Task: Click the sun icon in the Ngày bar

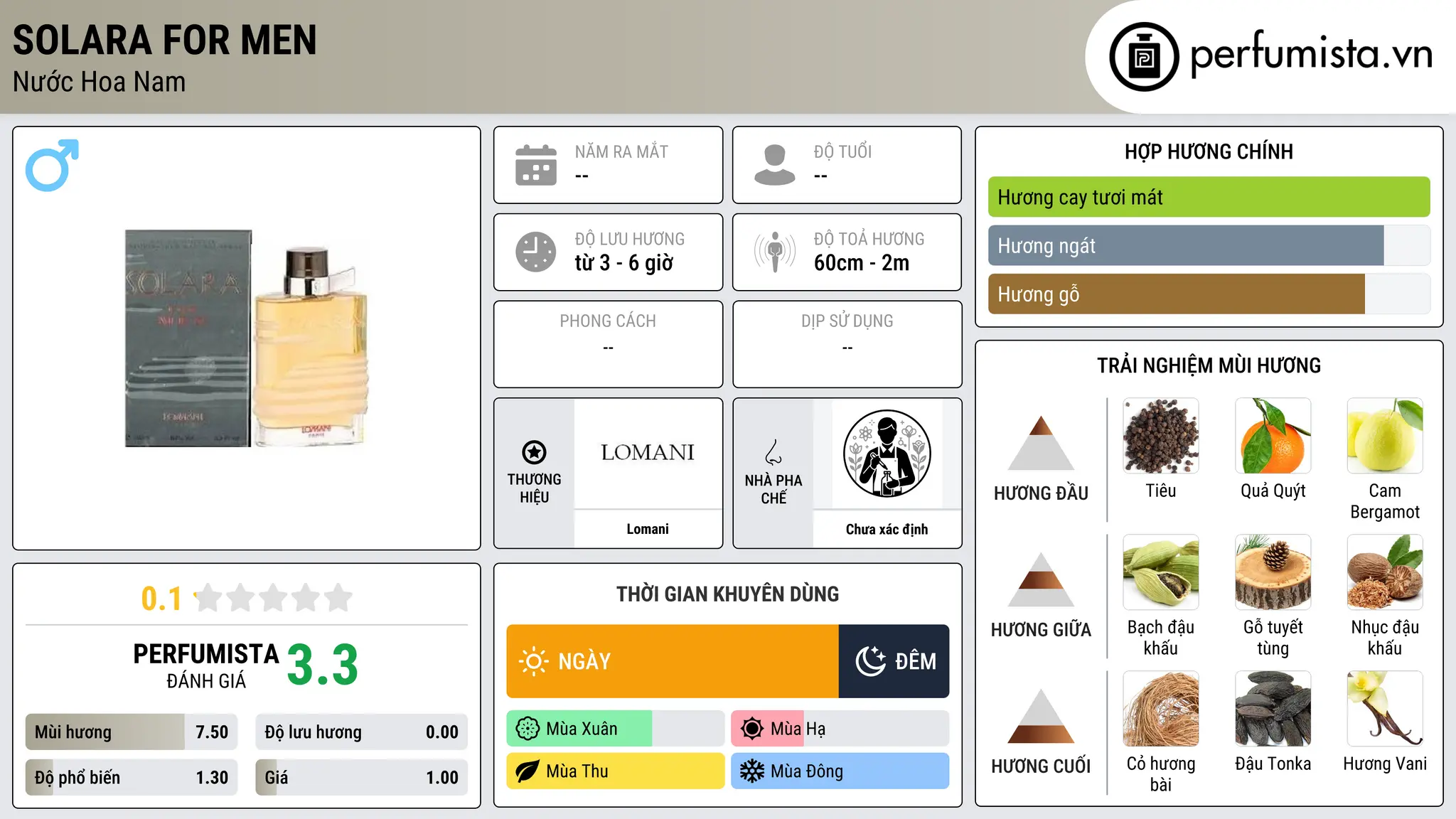Action: (534, 661)
